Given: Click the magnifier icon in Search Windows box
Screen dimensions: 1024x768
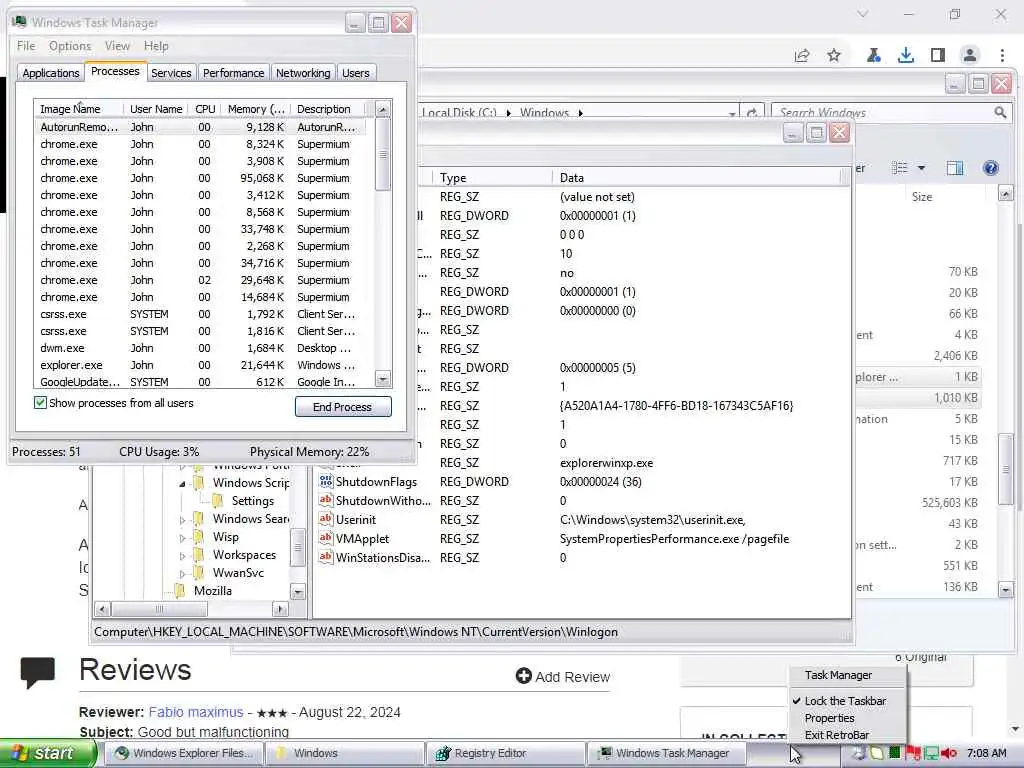Looking at the screenshot, I should [x=1000, y=112].
